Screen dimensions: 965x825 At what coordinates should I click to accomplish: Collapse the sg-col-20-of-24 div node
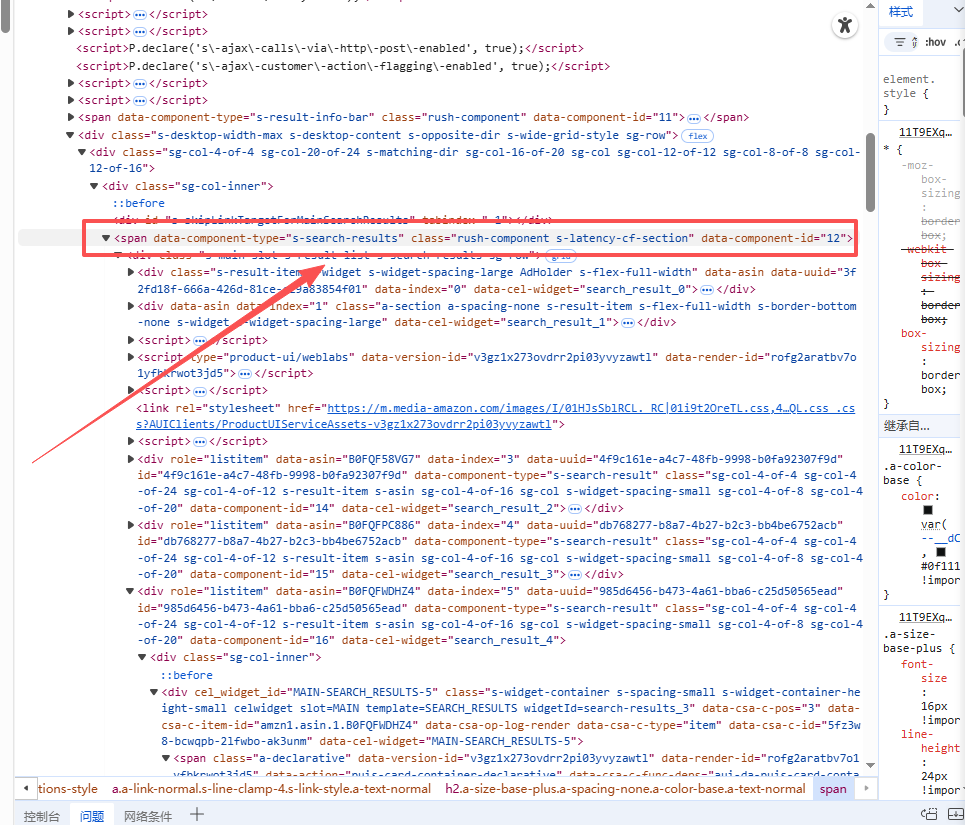(82, 151)
